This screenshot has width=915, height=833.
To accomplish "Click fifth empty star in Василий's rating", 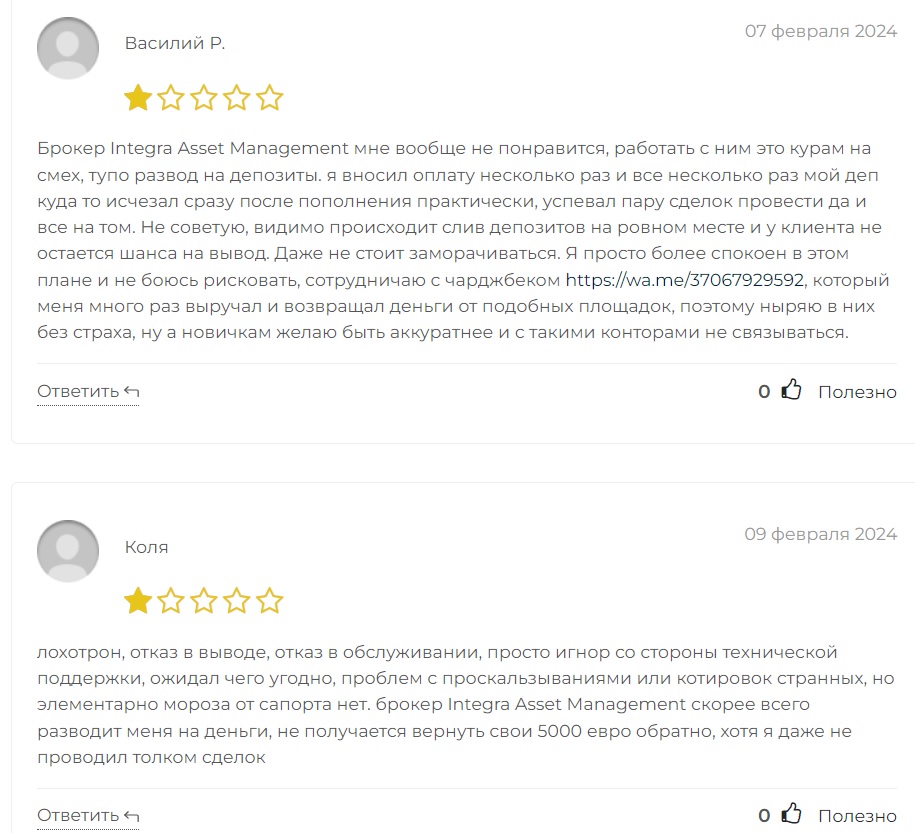I will pos(270,97).
